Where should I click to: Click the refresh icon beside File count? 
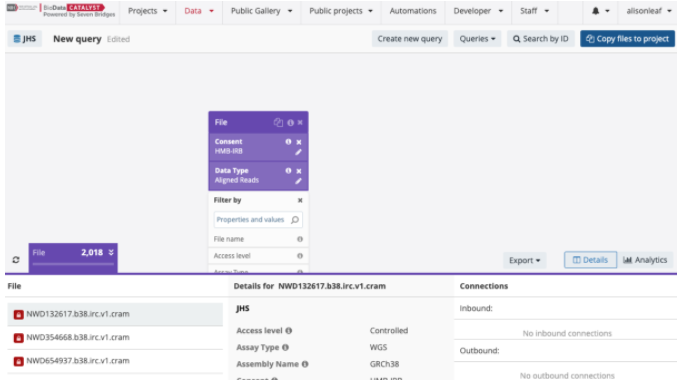coord(16,260)
